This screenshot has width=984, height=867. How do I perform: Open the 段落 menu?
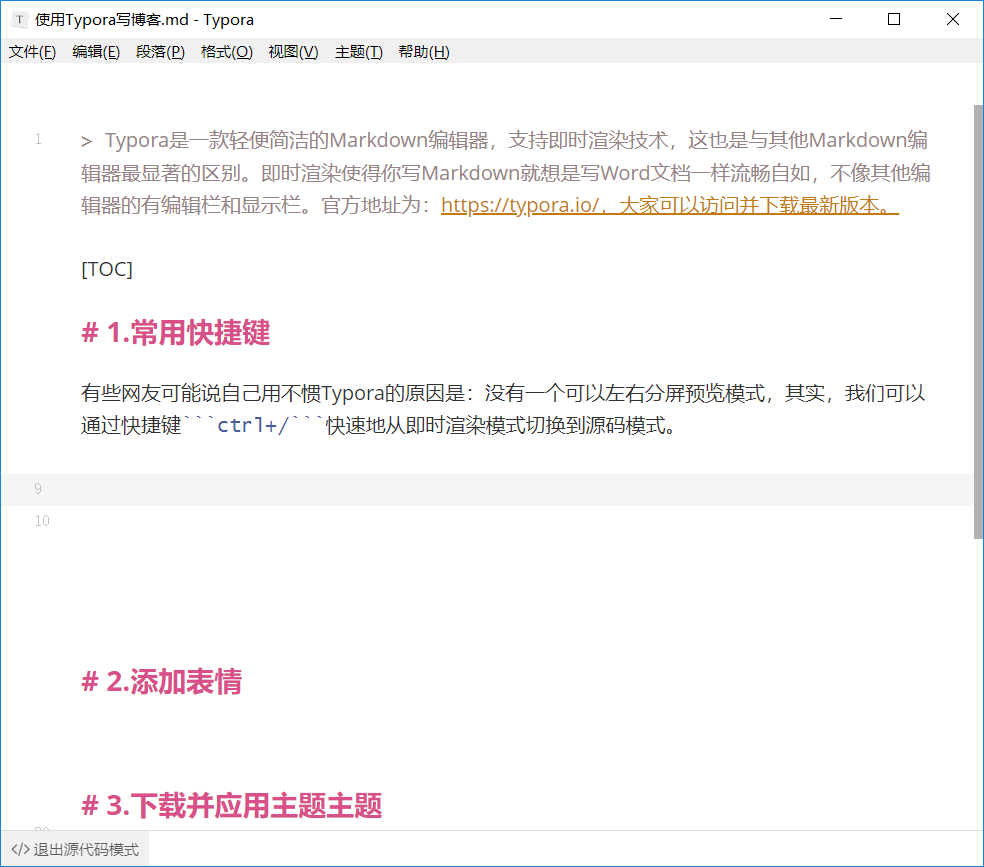160,52
